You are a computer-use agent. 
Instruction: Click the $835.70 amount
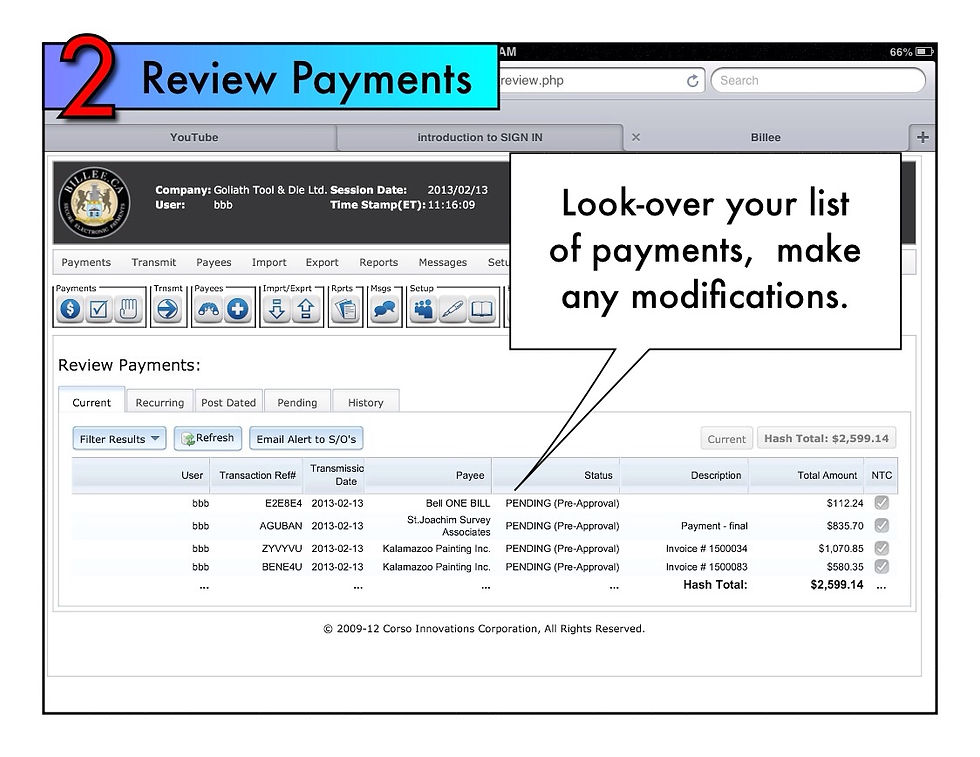coord(845,526)
